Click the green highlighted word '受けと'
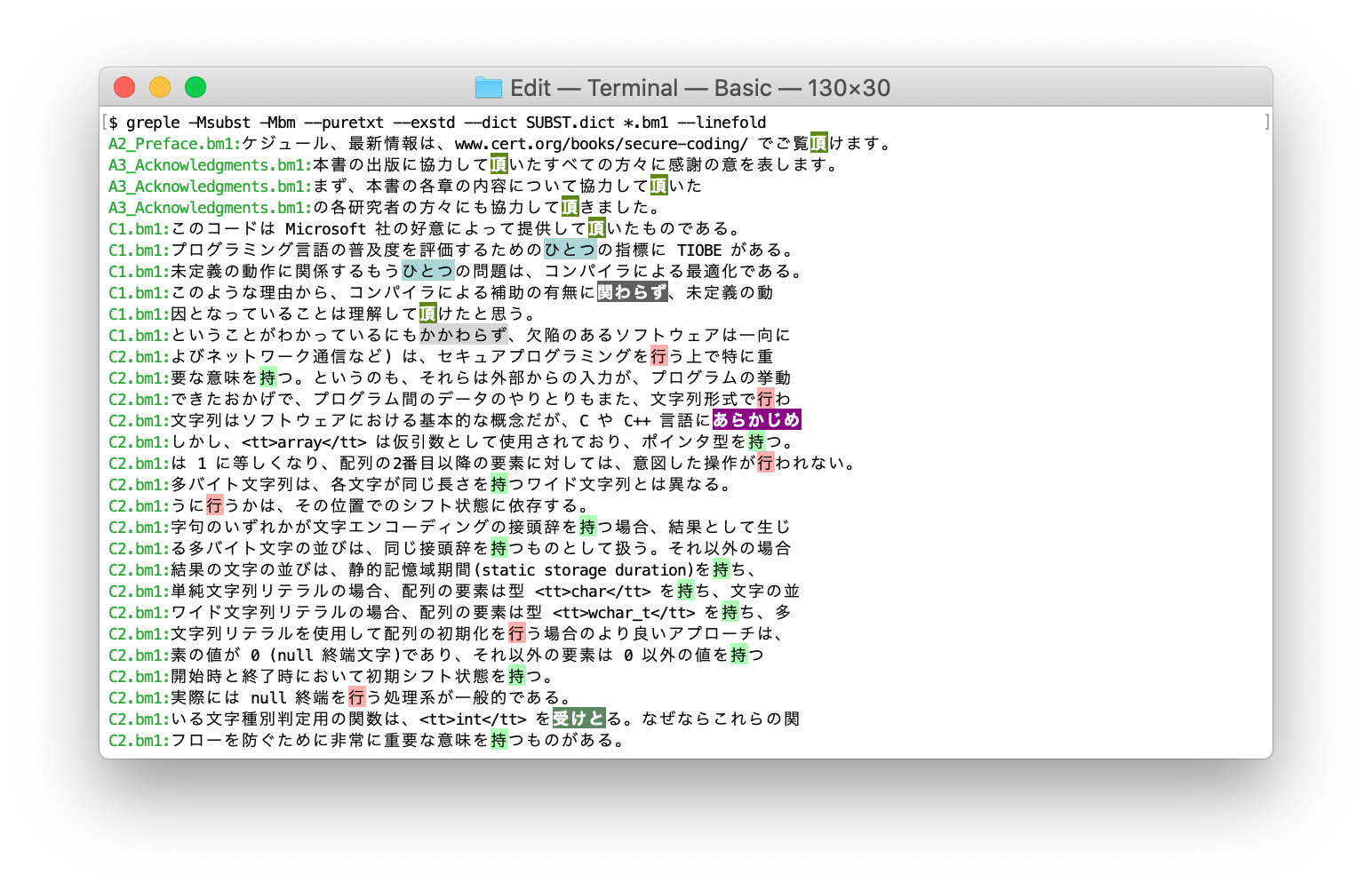This screenshot has height=890, width=1372. click(x=579, y=719)
